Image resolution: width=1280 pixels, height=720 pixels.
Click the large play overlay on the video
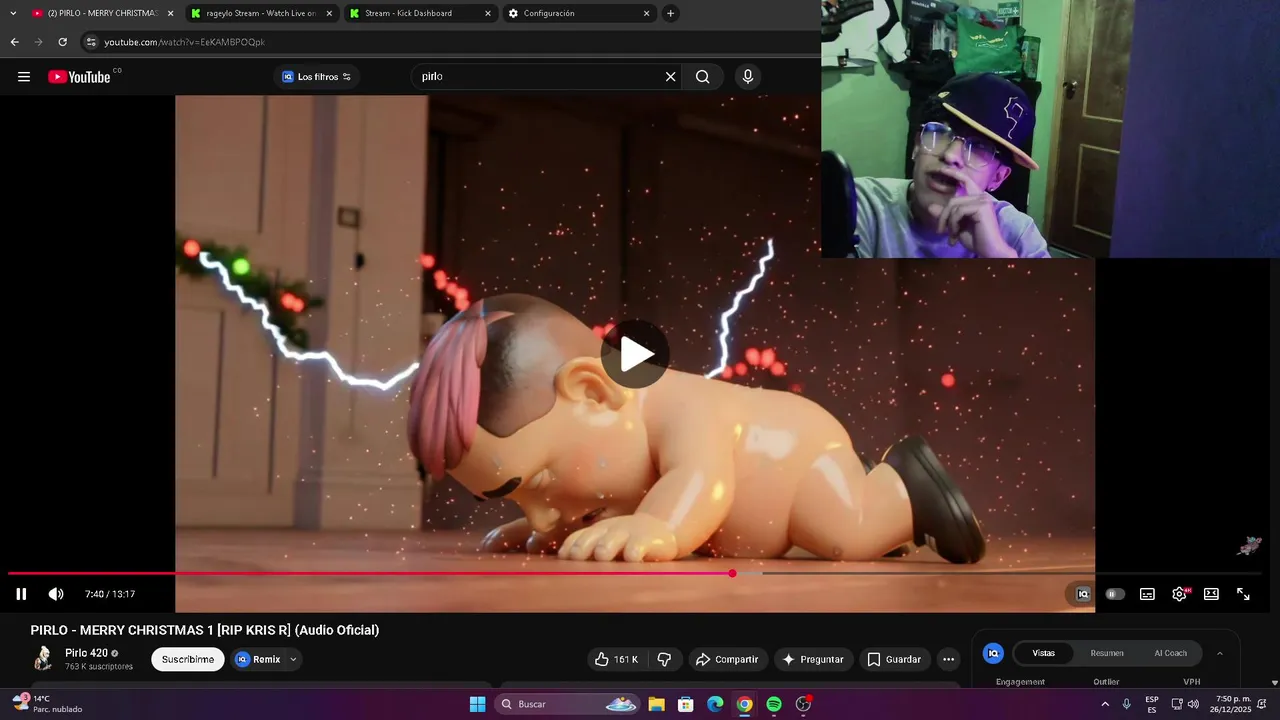point(635,354)
